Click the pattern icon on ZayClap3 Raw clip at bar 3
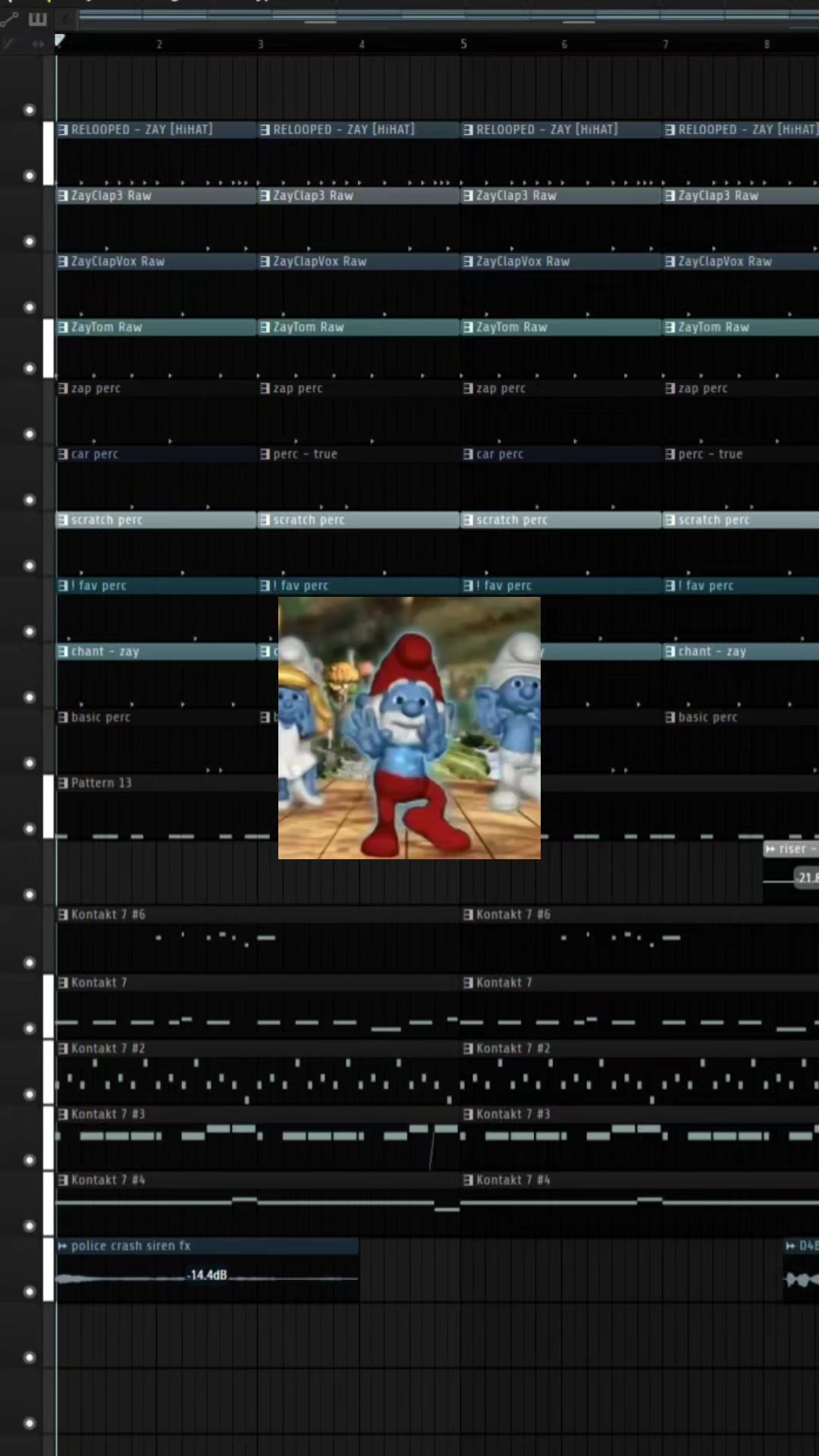Screen dimensions: 819x1456 265,196
